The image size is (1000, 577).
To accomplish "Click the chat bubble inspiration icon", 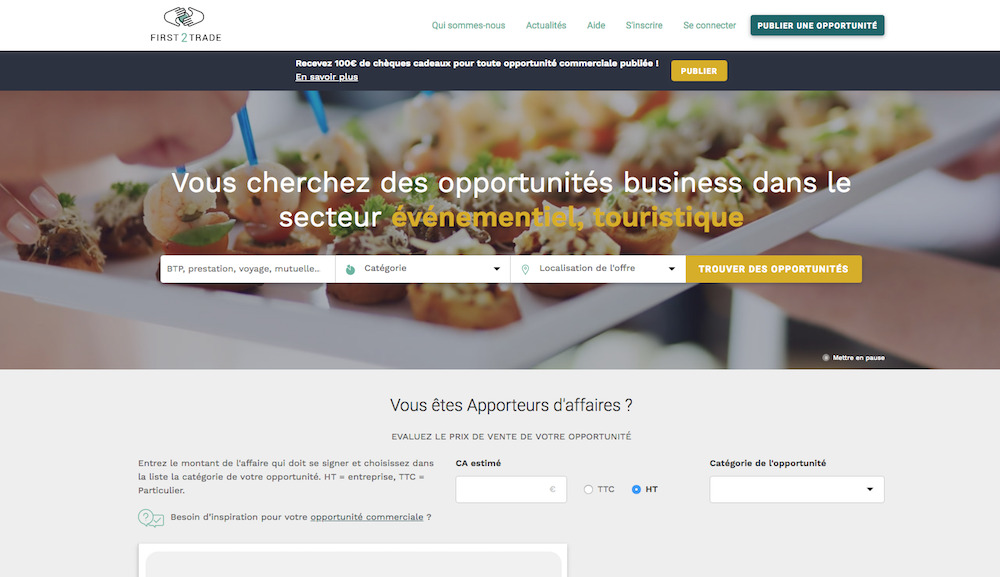I will (151, 518).
